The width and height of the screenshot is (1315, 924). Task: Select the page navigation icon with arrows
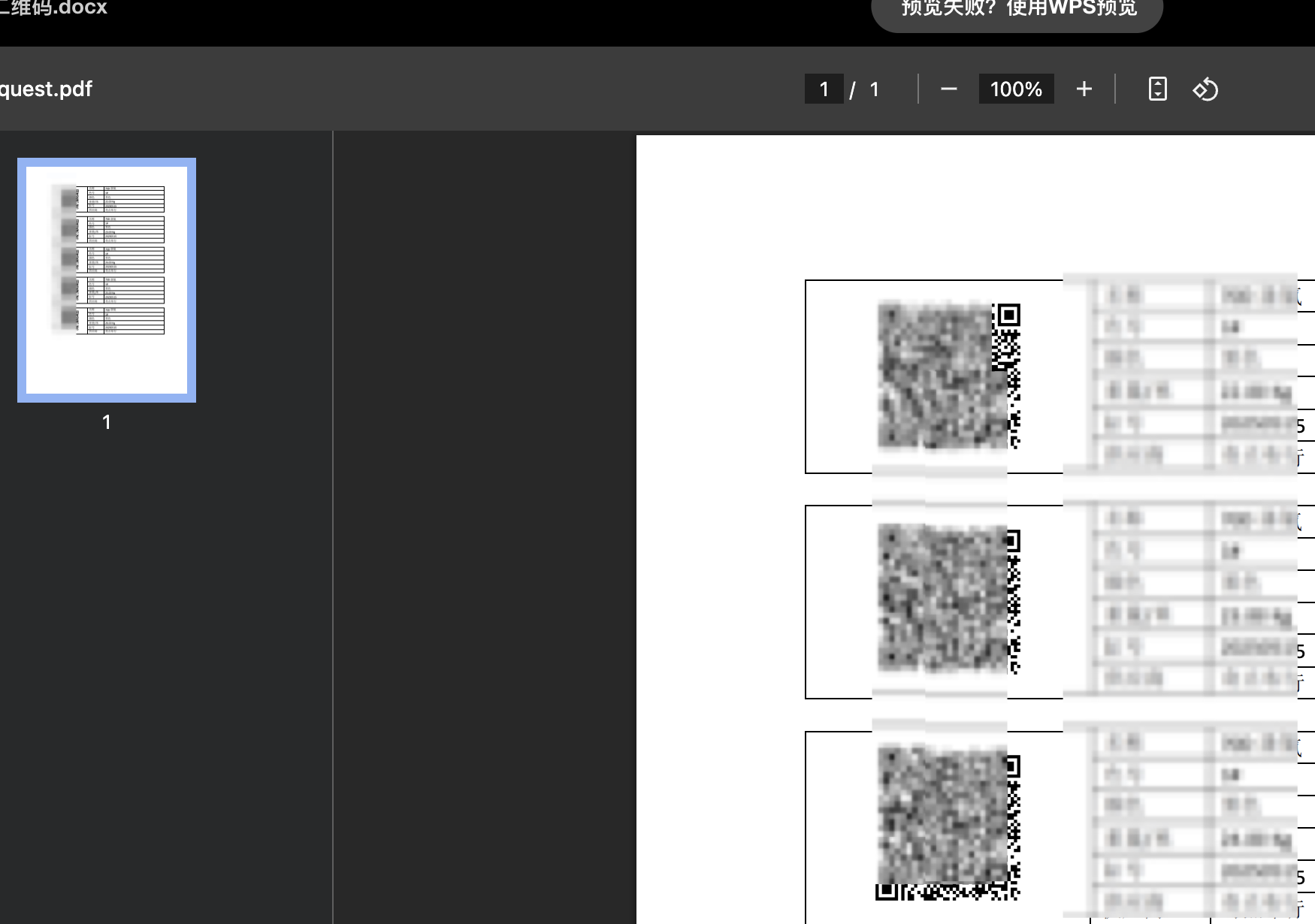click(x=1157, y=89)
